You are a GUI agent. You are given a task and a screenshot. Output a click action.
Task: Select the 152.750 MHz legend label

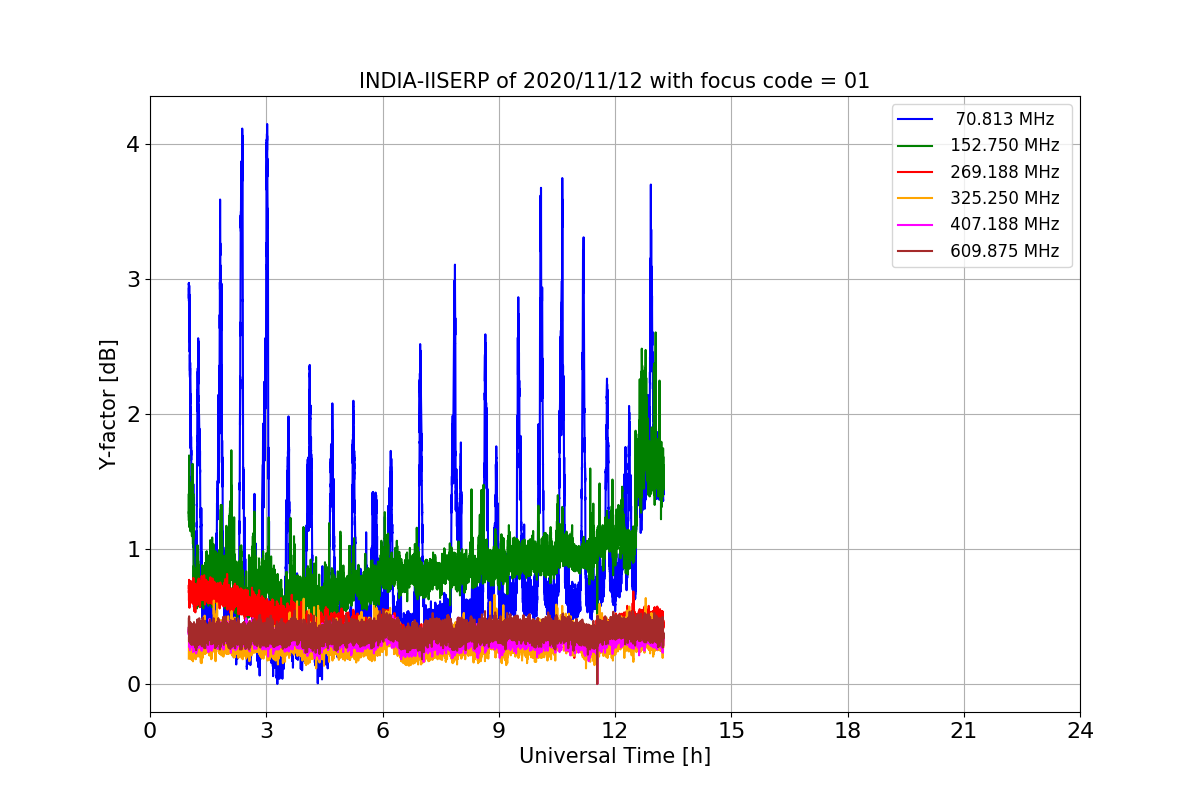pyautogui.click(x=1005, y=145)
